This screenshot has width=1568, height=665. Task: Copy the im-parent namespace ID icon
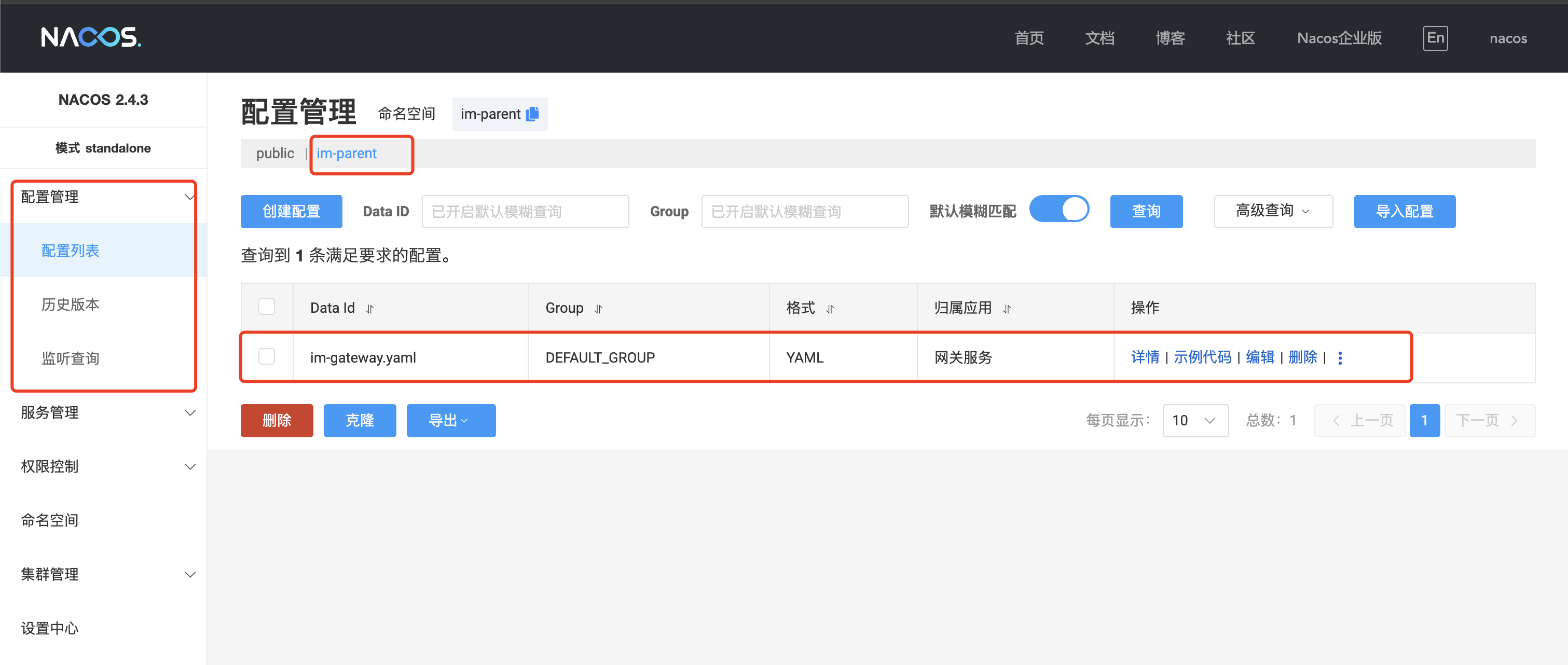pos(532,114)
